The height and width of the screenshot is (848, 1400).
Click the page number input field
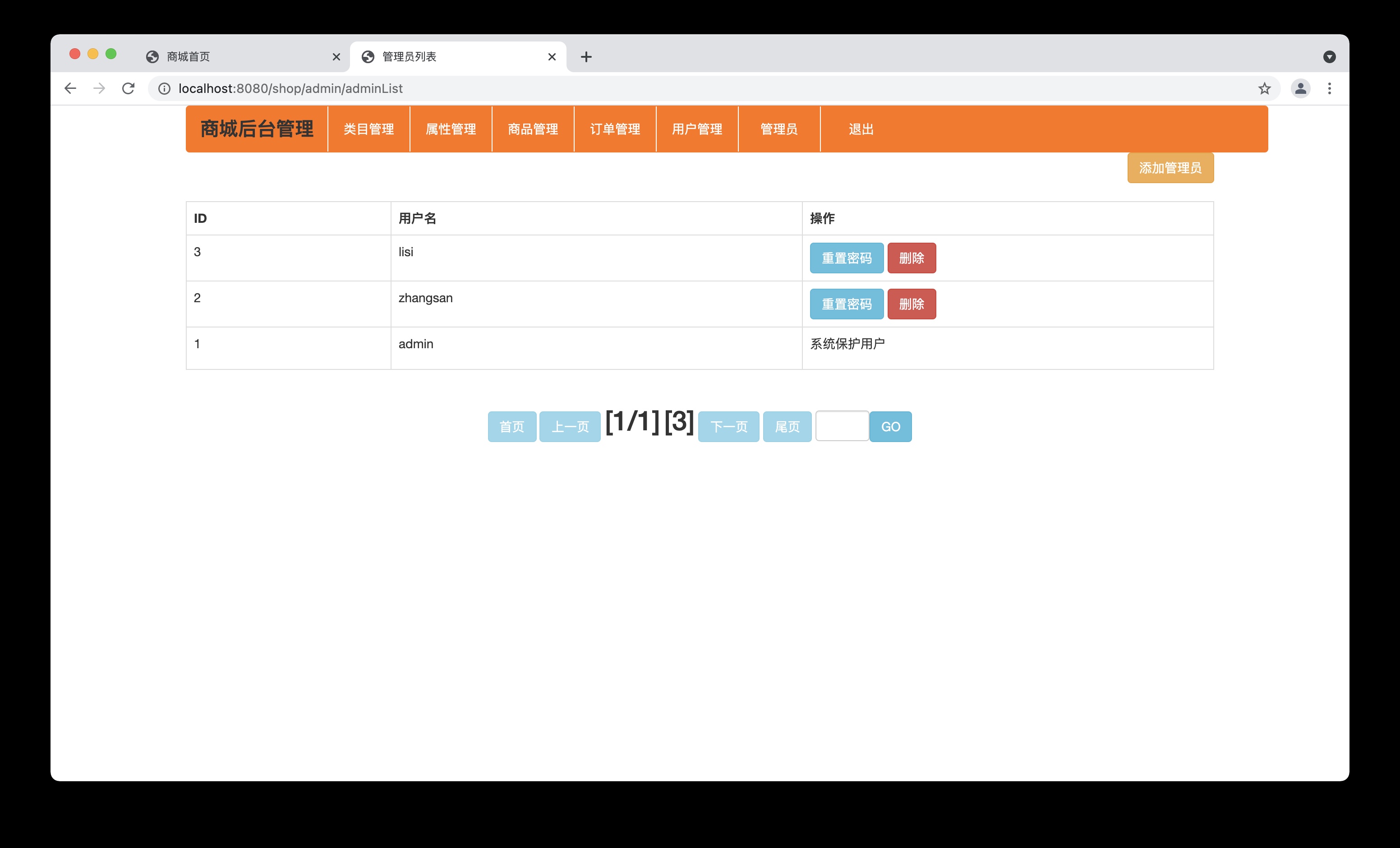coord(842,426)
